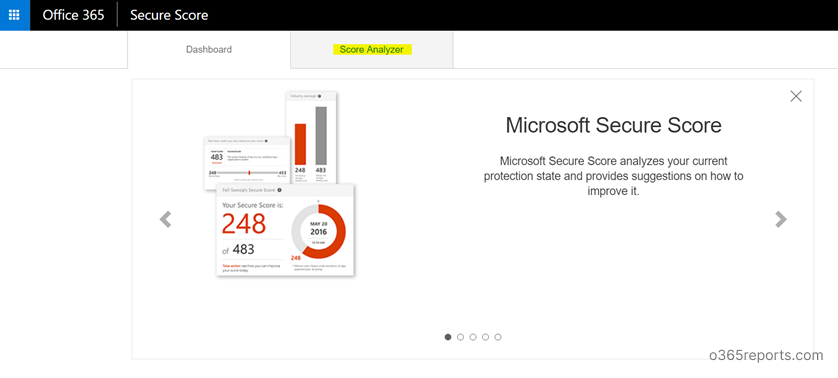This screenshot has width=838, height=378.
Task: Click info icon beside improve your score heading
Action: pos(266,141)
